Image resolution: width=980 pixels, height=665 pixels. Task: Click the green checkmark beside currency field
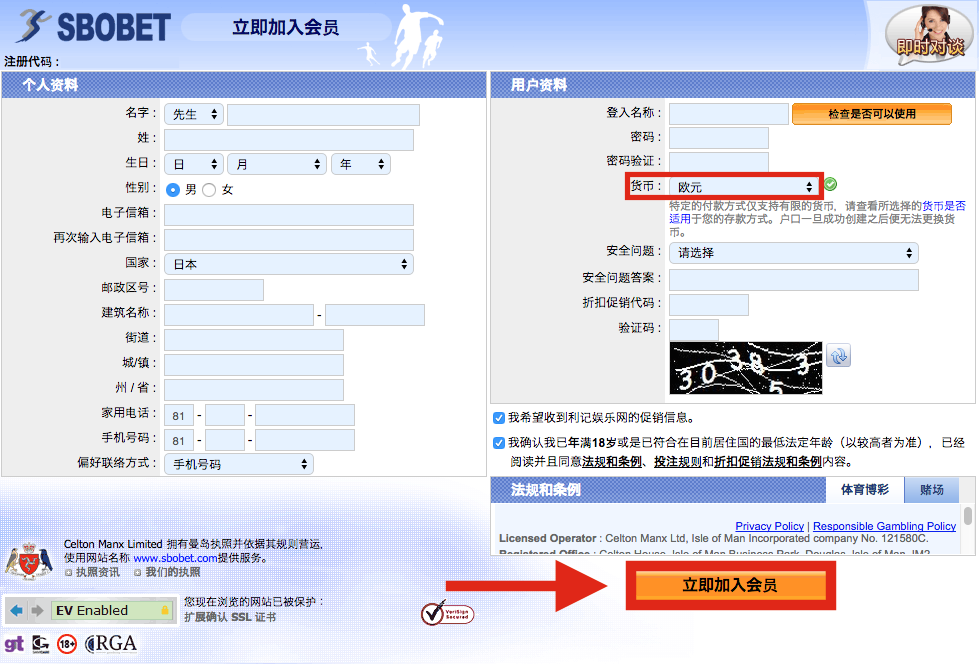point(829,185)
